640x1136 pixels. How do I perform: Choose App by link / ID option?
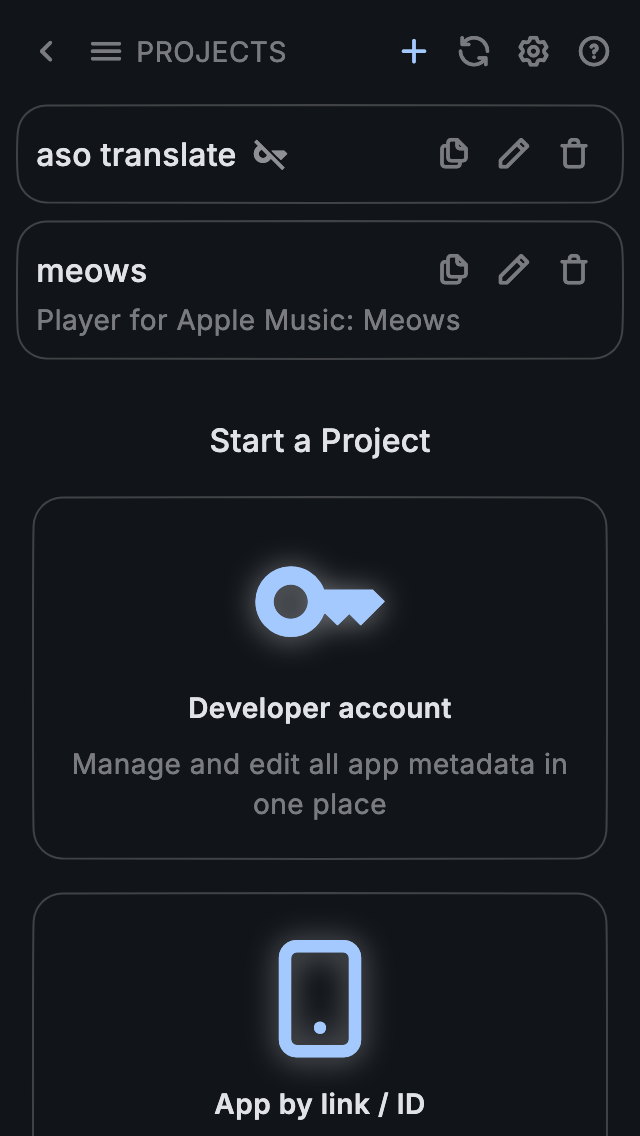click(320, 1104)
